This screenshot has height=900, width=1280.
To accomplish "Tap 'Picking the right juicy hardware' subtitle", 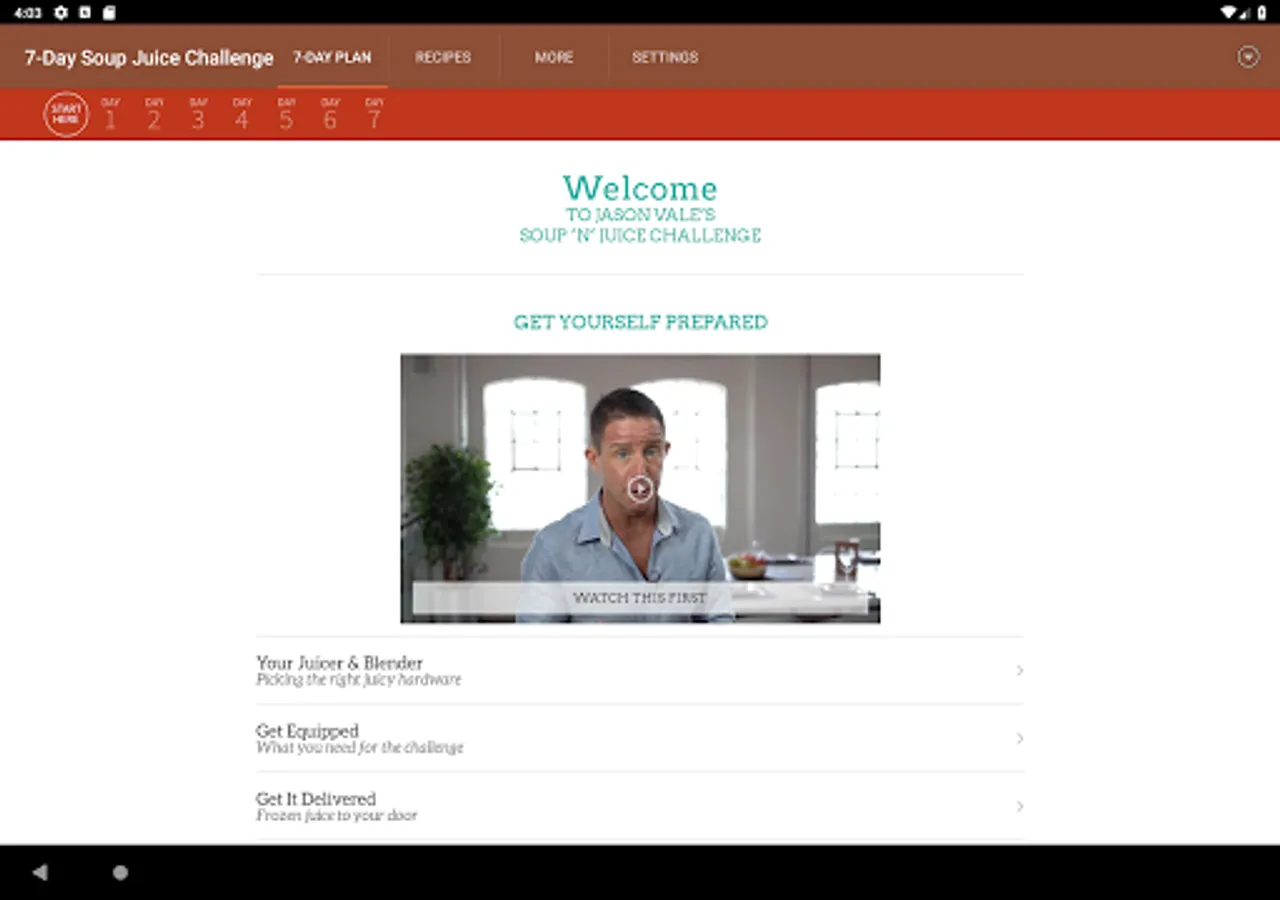I will (359, 680).
